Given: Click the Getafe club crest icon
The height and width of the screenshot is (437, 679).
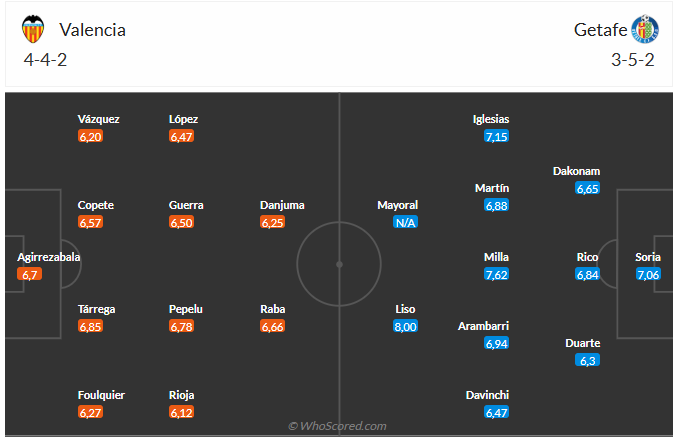Looking at the screenshot, I should (645, 29).
